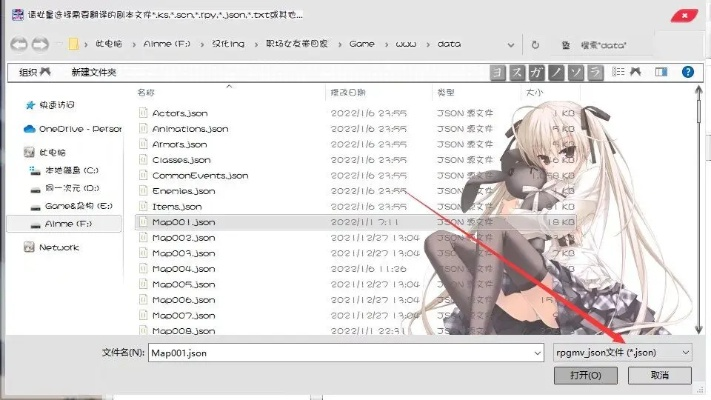This screenshot has width=711, height=400.
Task: Select the Actors.json file icon
Action: 143,113
